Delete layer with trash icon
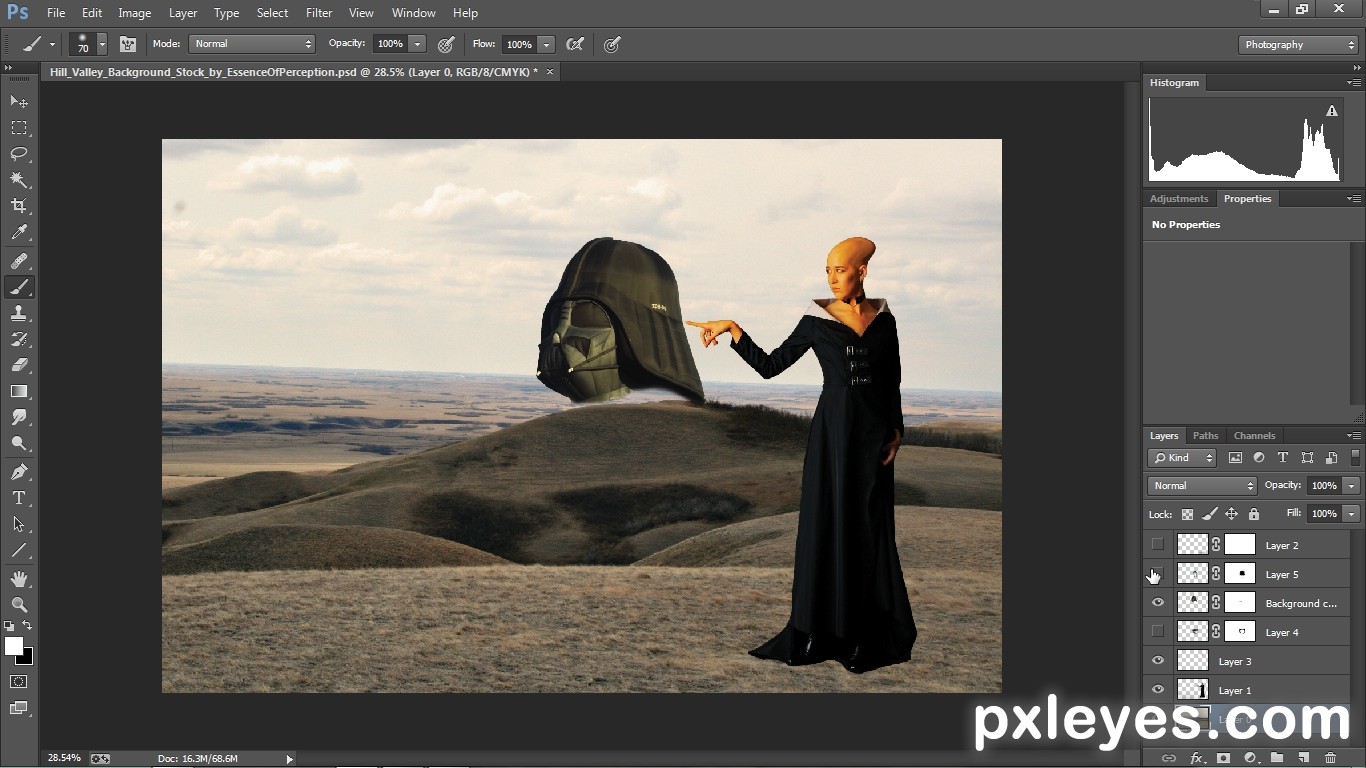Image resolution: width=1366 pixels, height=768 pixels. click(1330, 758)
